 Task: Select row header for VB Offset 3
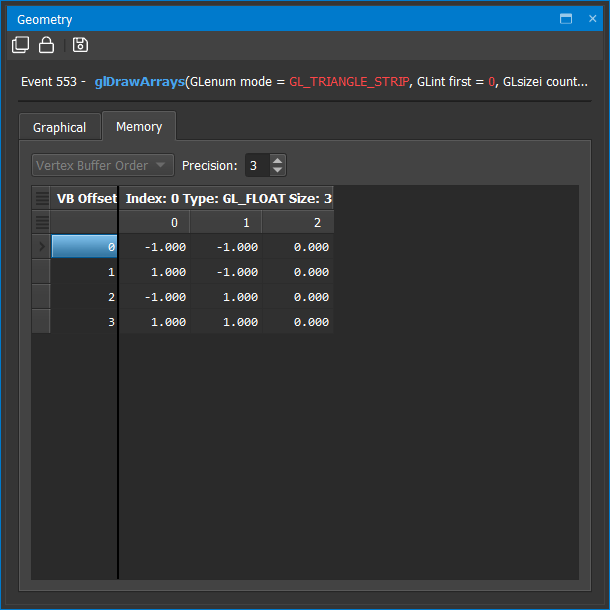point(41,322)
